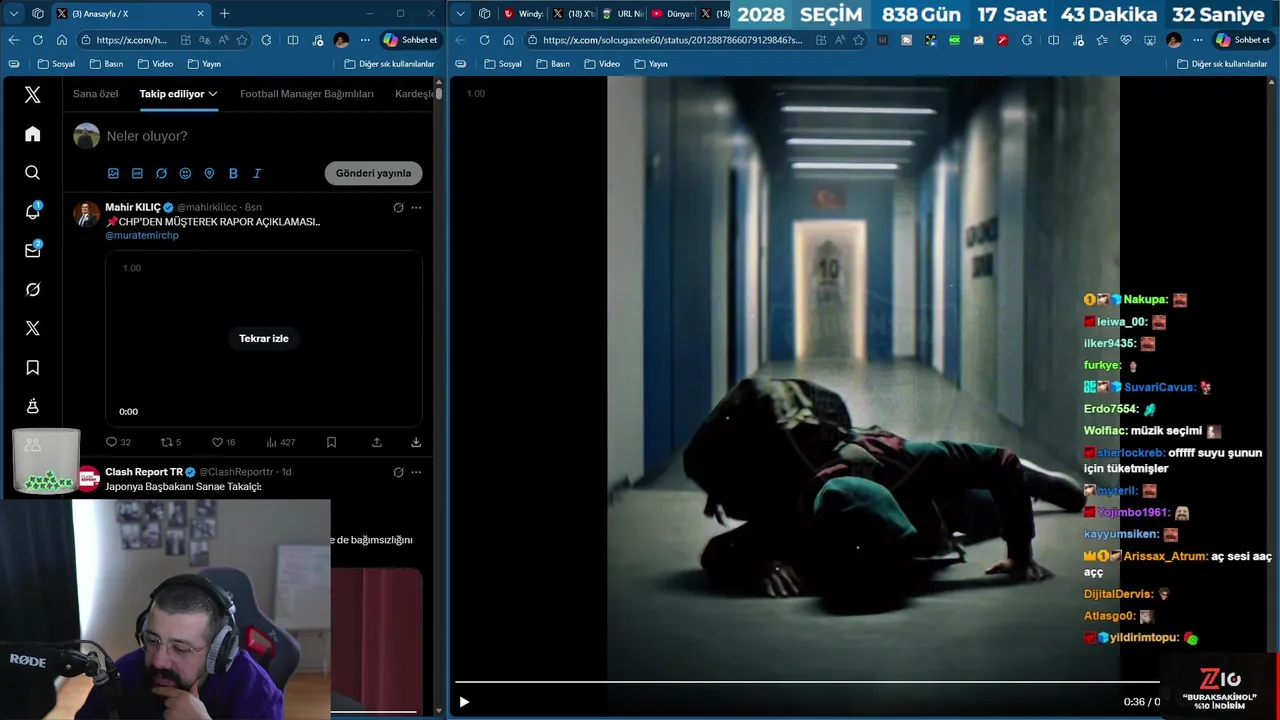Open settings ellipsis menu in left browser
Viewport: 1280px width, 720px height.
(364, 40)
